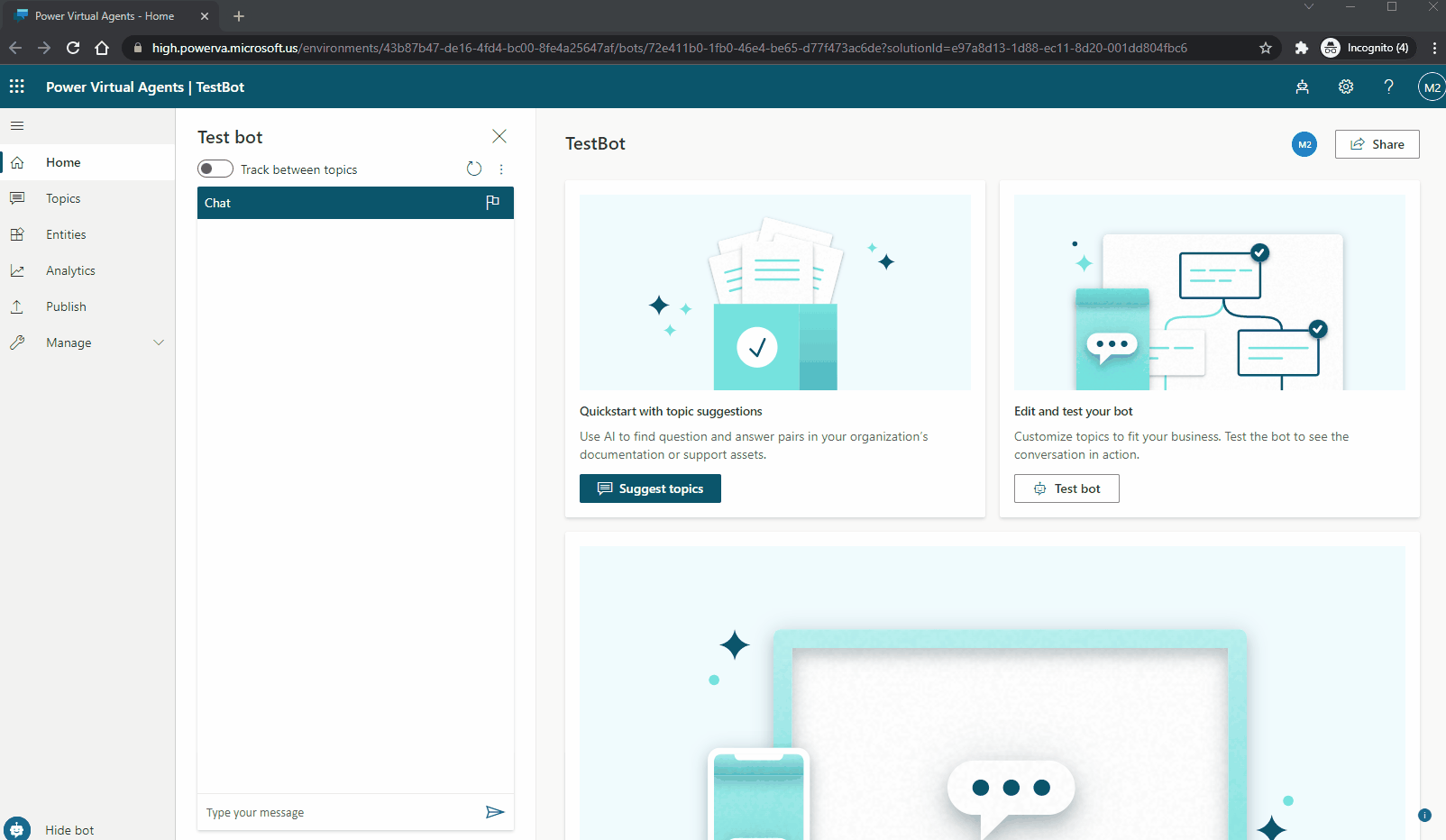This screenshot has height=840, width=1446.
Task: Open the Help question mark icon
Action: point(1388,87)
